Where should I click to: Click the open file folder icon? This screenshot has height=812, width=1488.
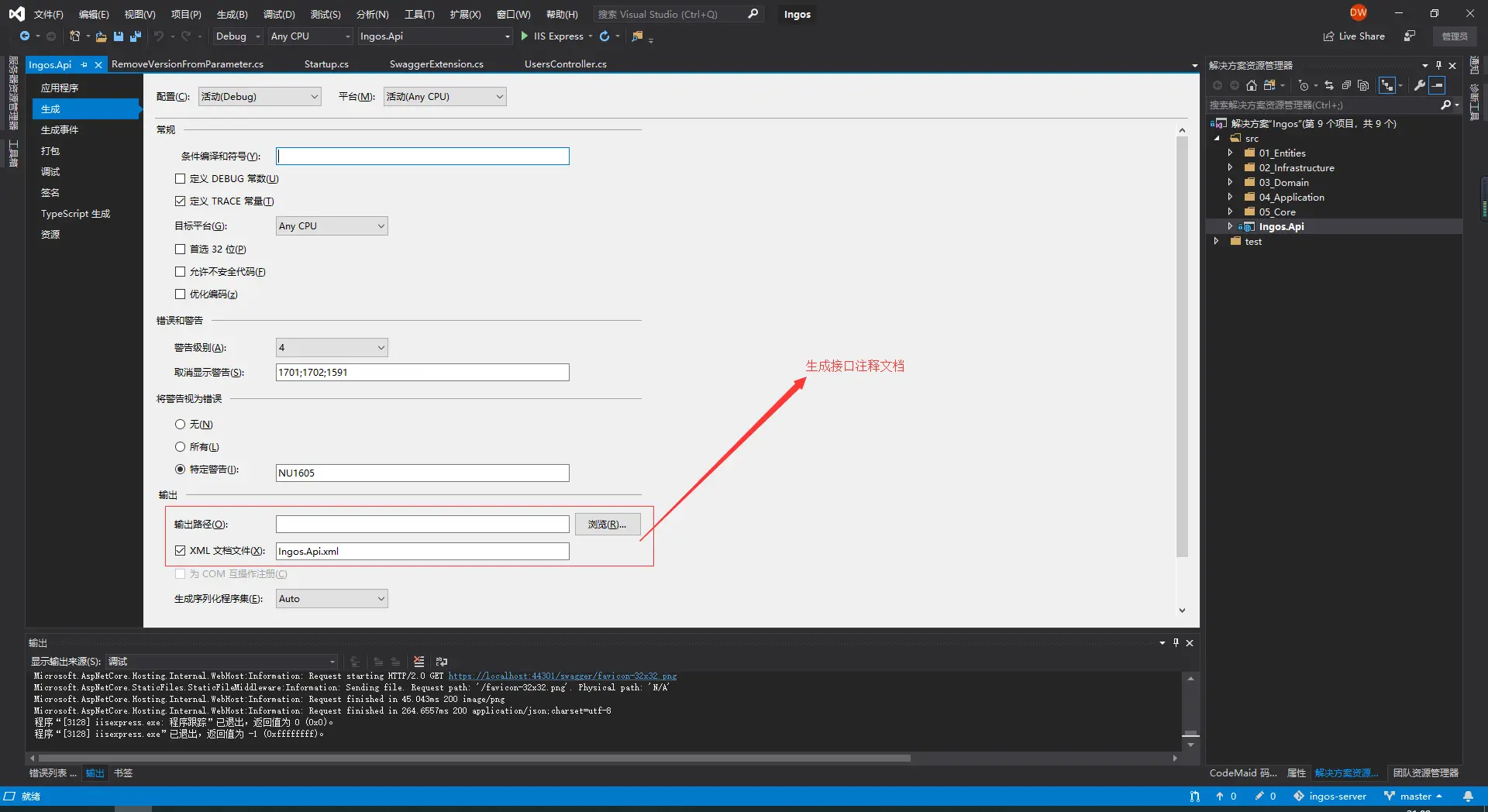[x=101, y=36]
